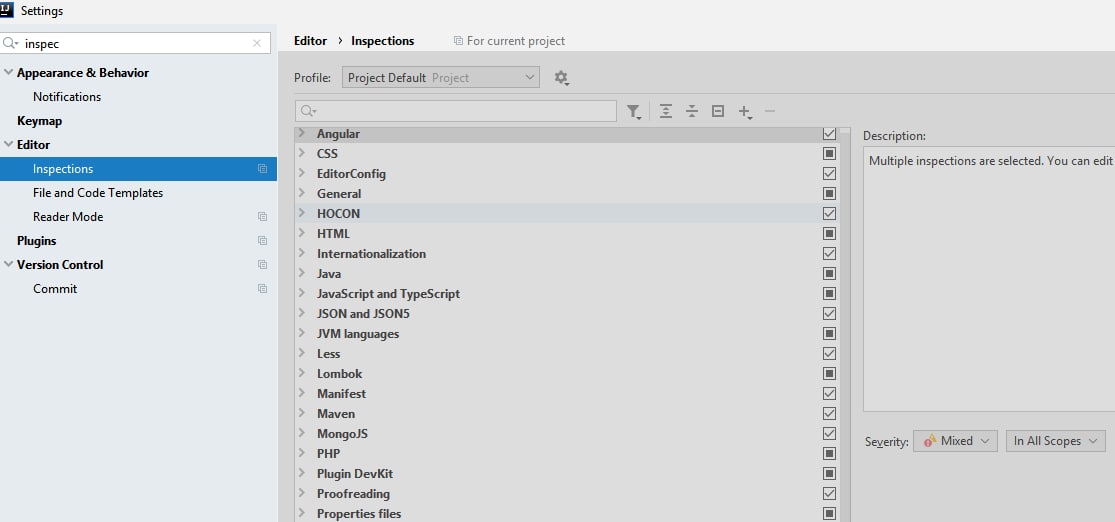Toggle the General inspections checkbox
This screenshot has width=1115, height=522.
point(829,193)
